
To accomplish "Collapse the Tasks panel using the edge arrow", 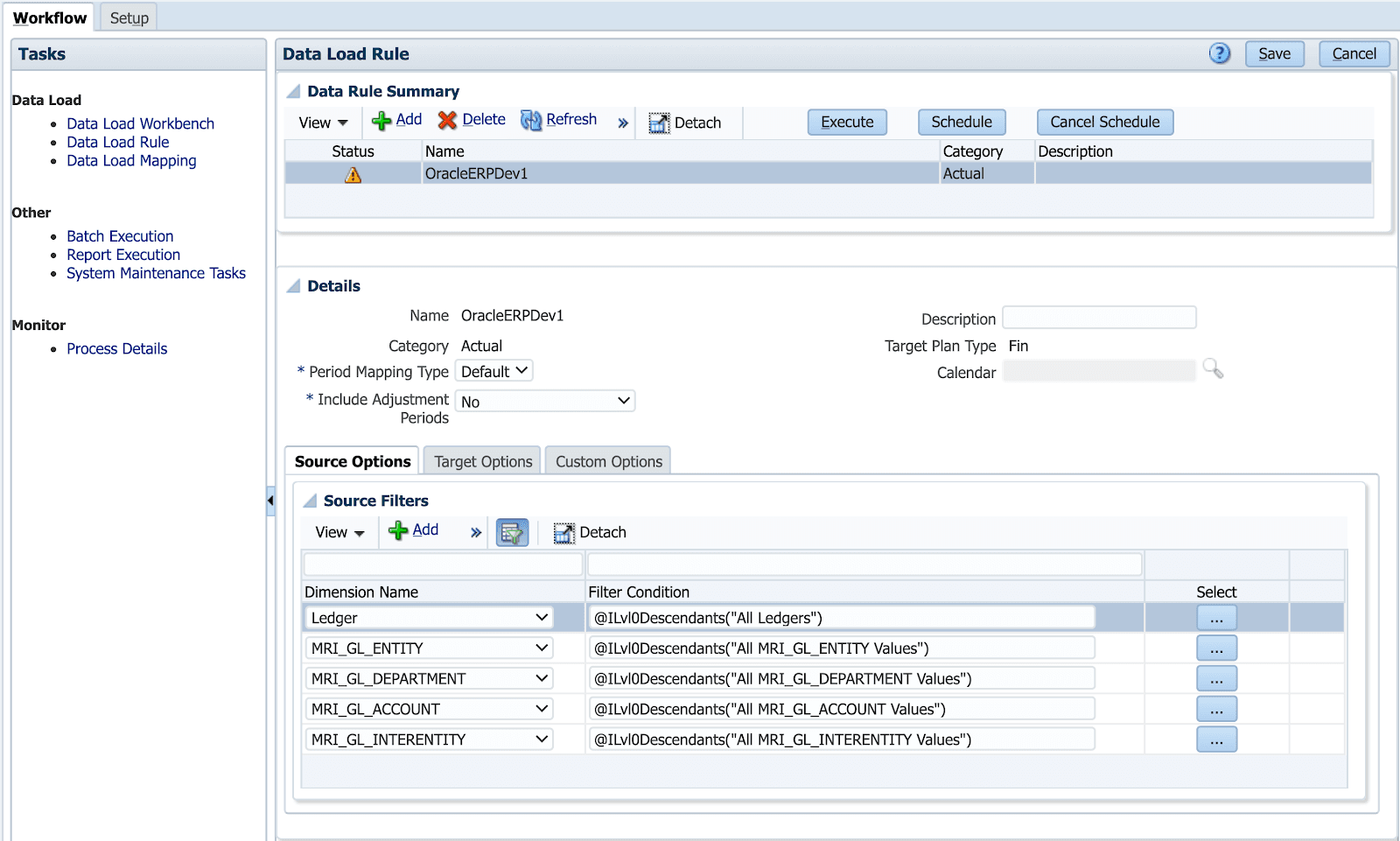I will (x=270, y=501).
